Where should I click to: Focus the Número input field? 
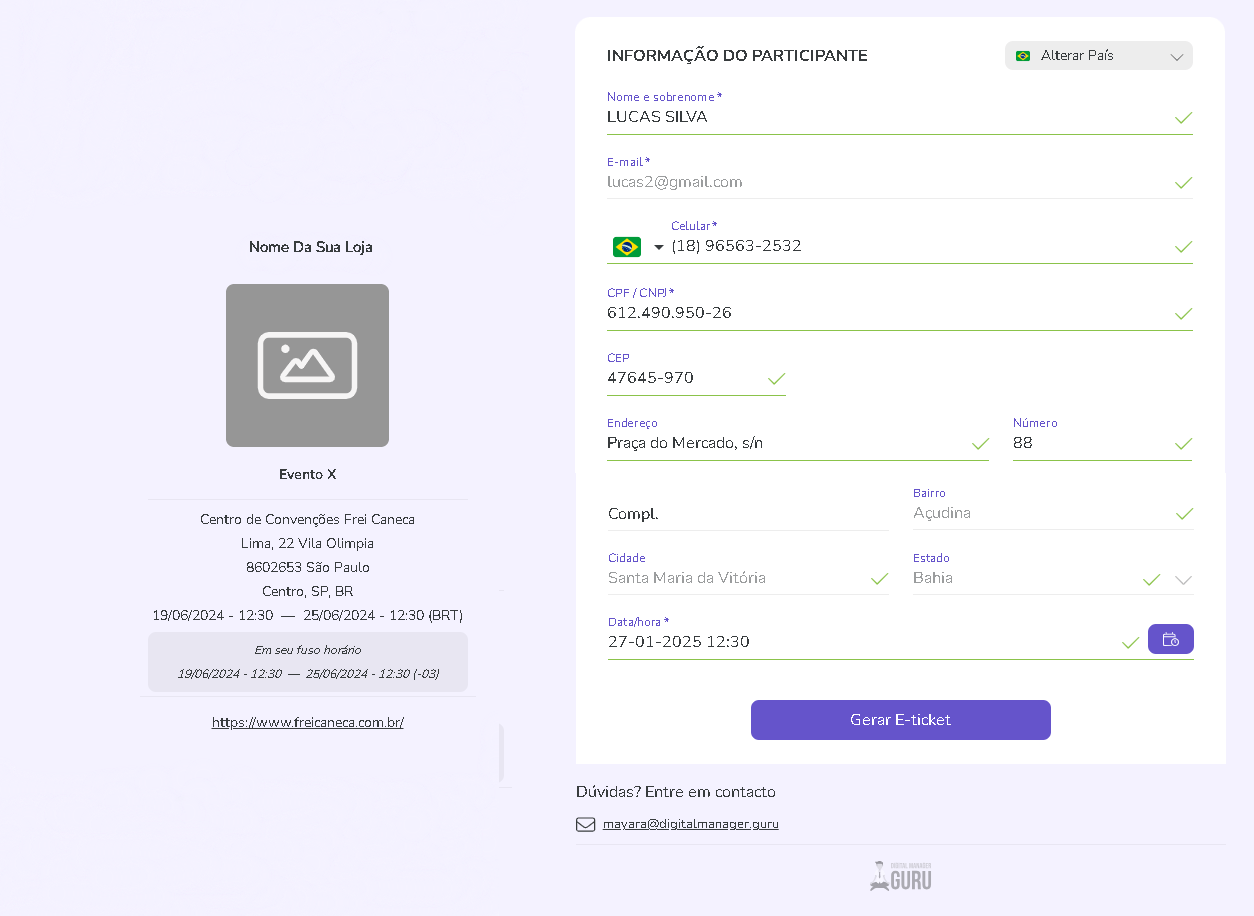(x=1088, y=443)
